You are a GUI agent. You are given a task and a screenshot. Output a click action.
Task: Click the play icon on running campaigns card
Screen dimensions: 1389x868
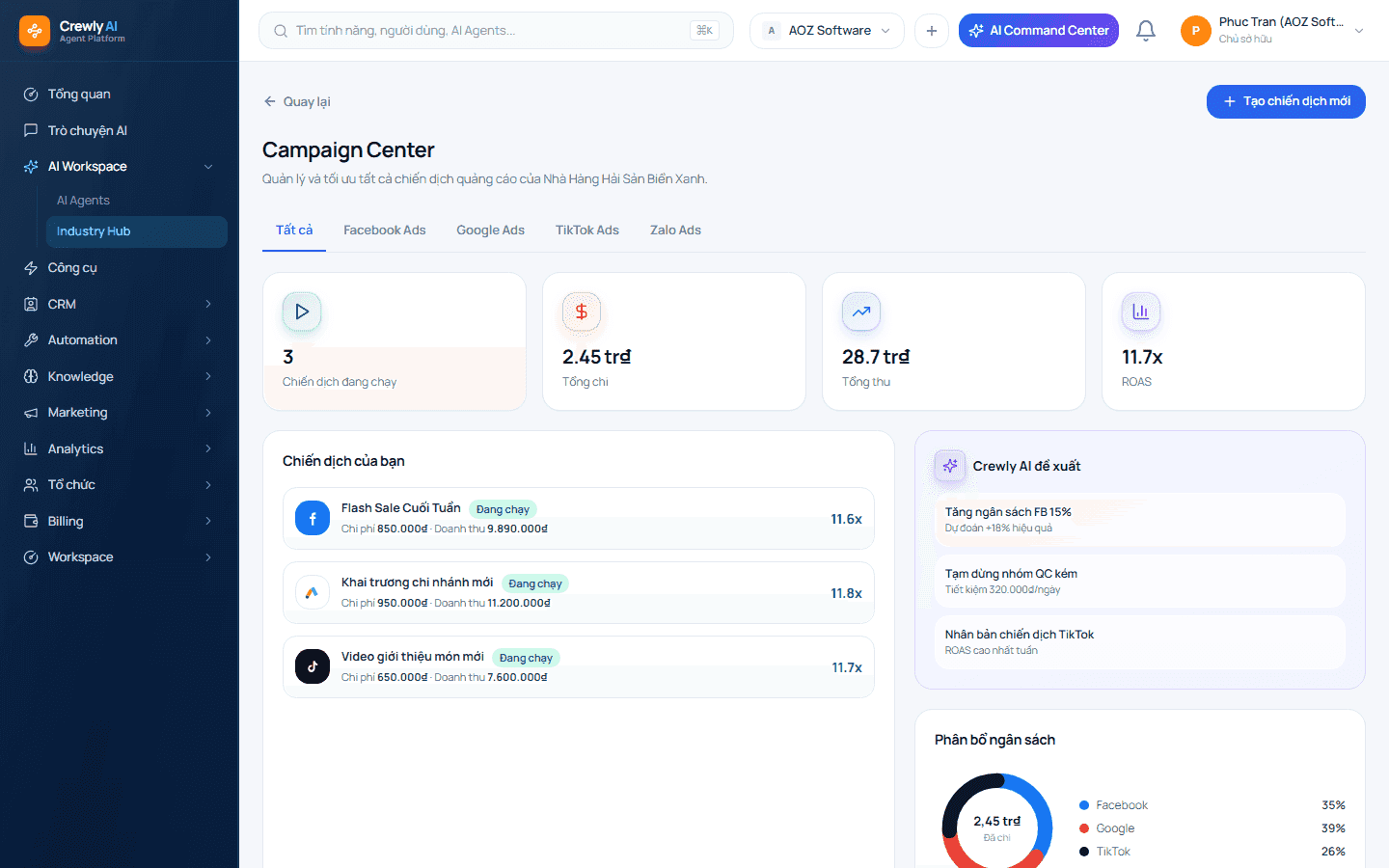302,312
